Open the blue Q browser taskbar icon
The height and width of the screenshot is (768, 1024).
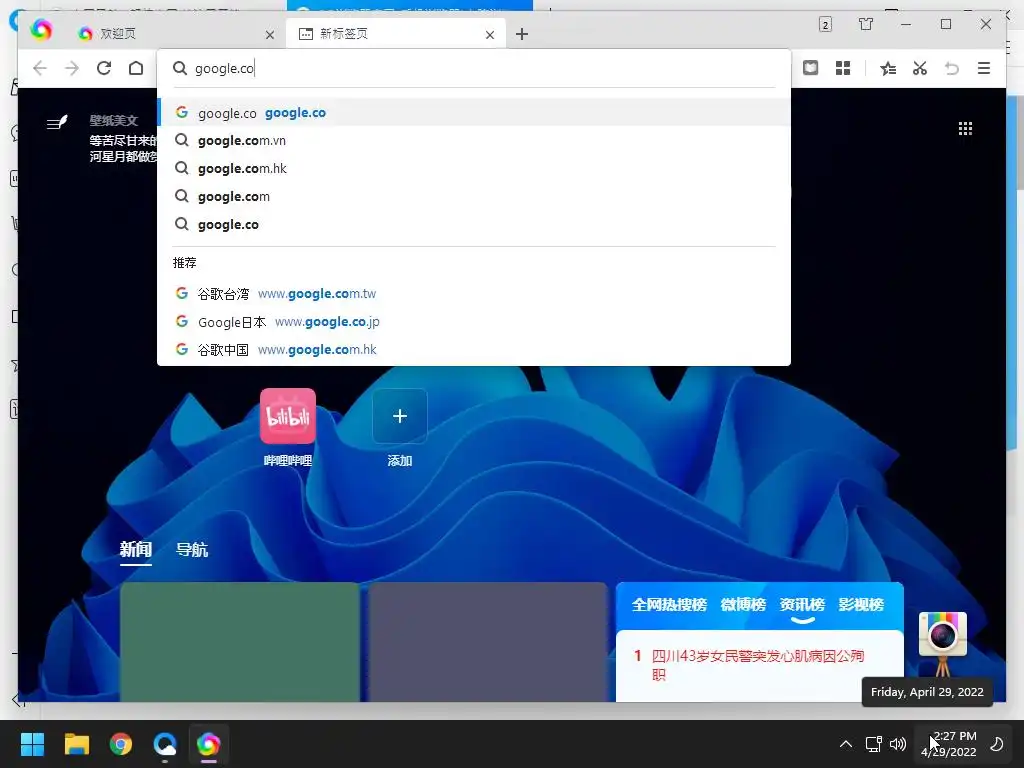(165, 744)
